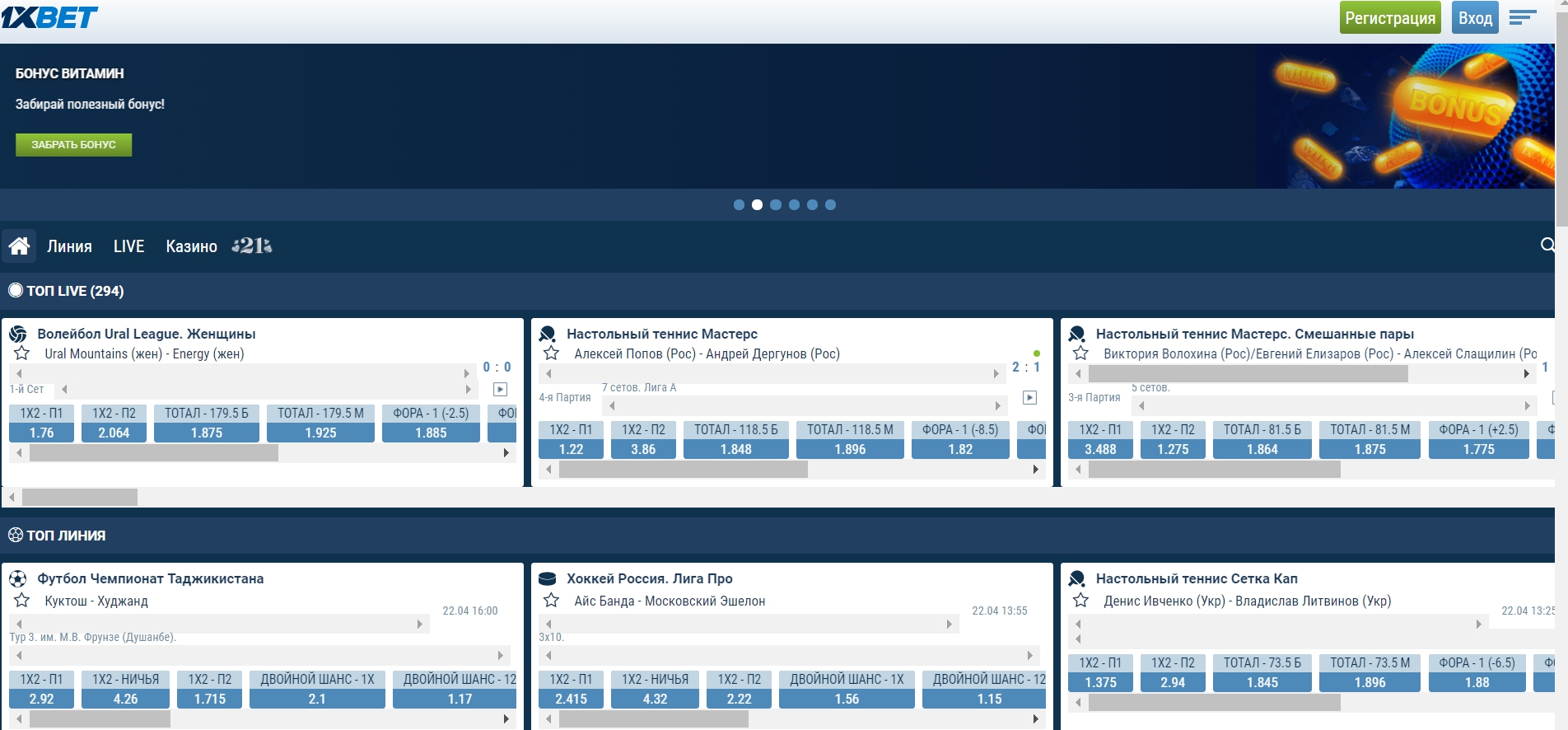The width and height of the screenshot is (1568, 730).
Task: Click the ТОП LIVE circle icon
Action: coord(16,290)
